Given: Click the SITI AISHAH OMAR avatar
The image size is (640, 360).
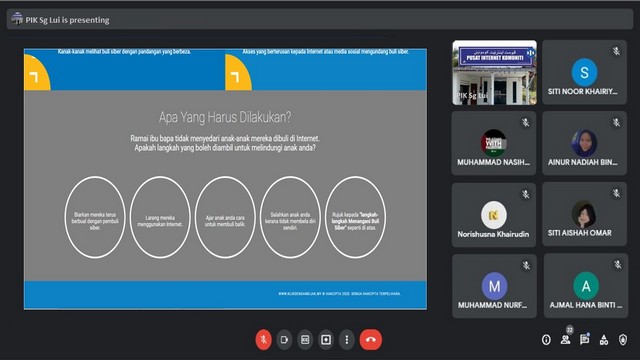Looking at the screenshot, I should [x=584, y=214].
